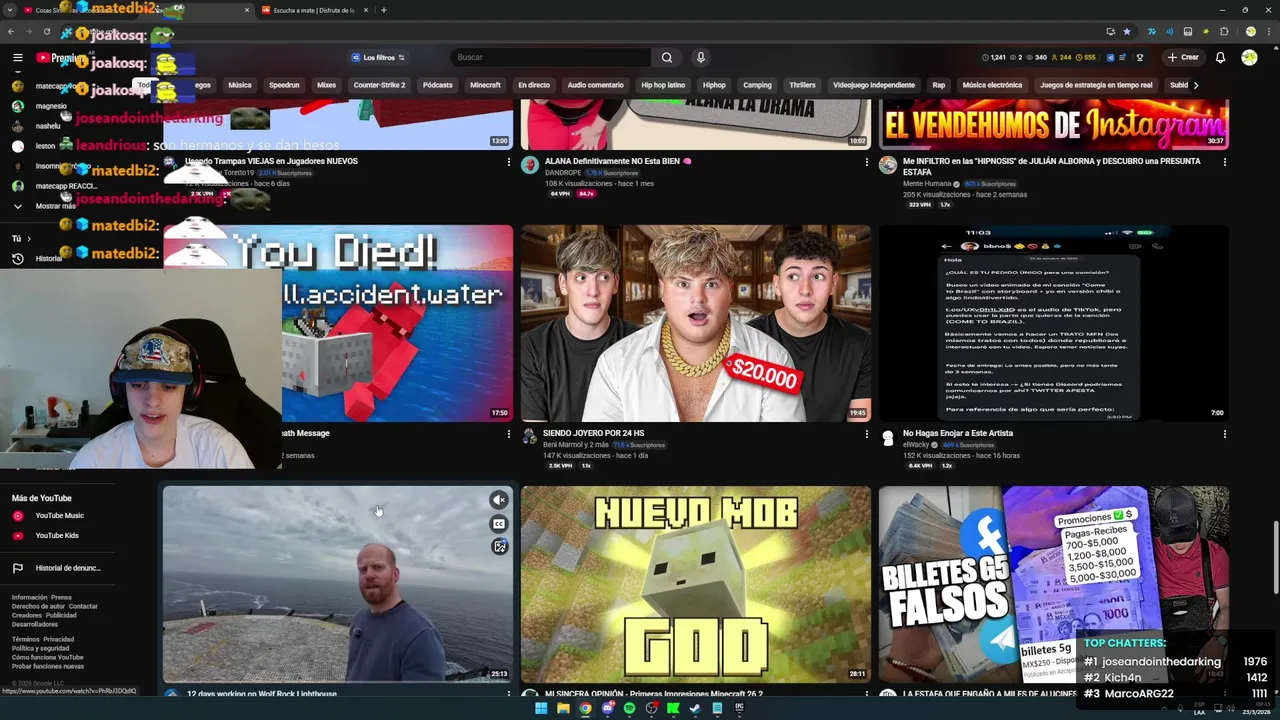Show more category chips with right arrow
This screenshot has width=1280, height=720.
click(x=1195, y=85)
